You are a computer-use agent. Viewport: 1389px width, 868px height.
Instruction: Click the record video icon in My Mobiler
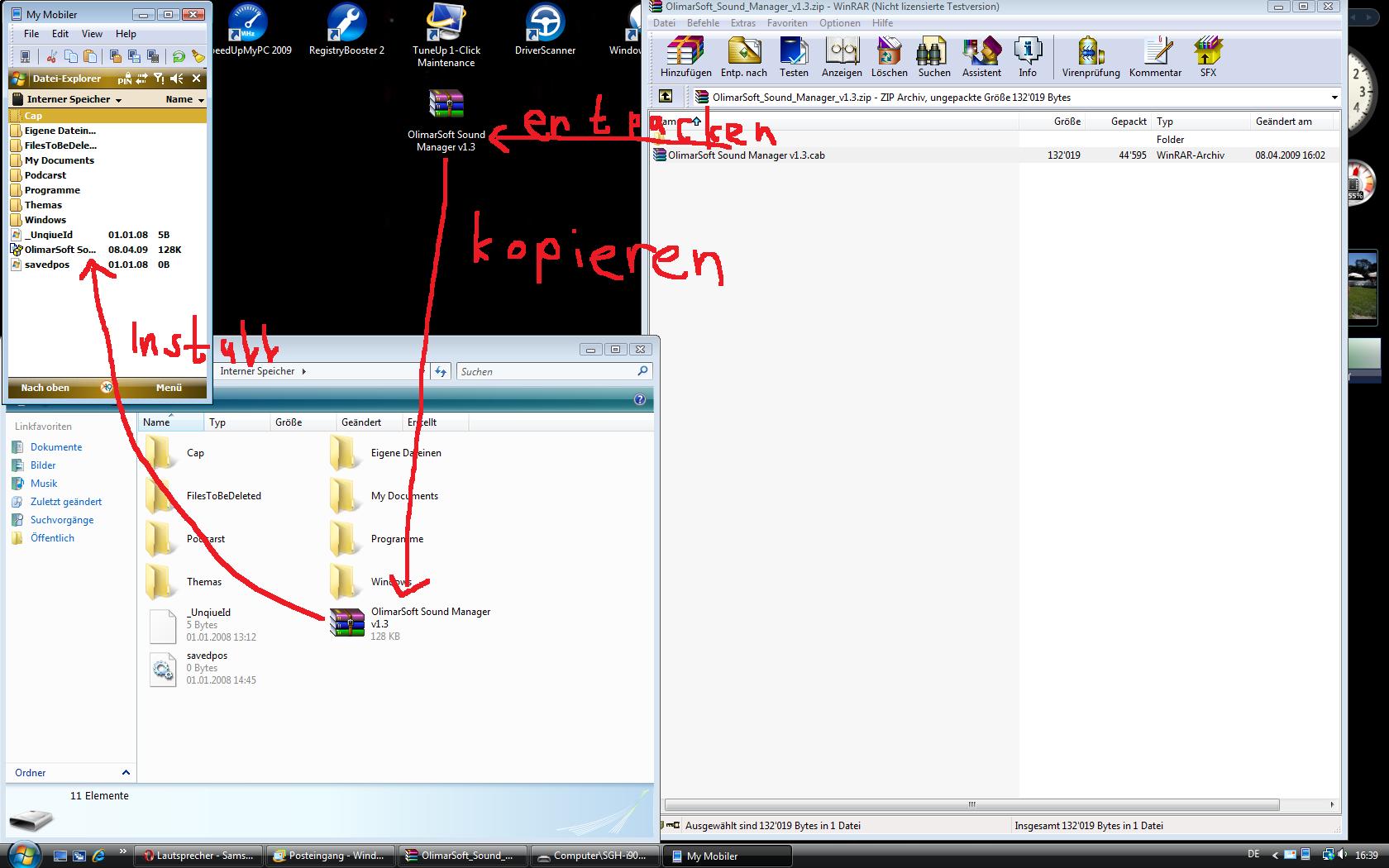click(153, 56)
